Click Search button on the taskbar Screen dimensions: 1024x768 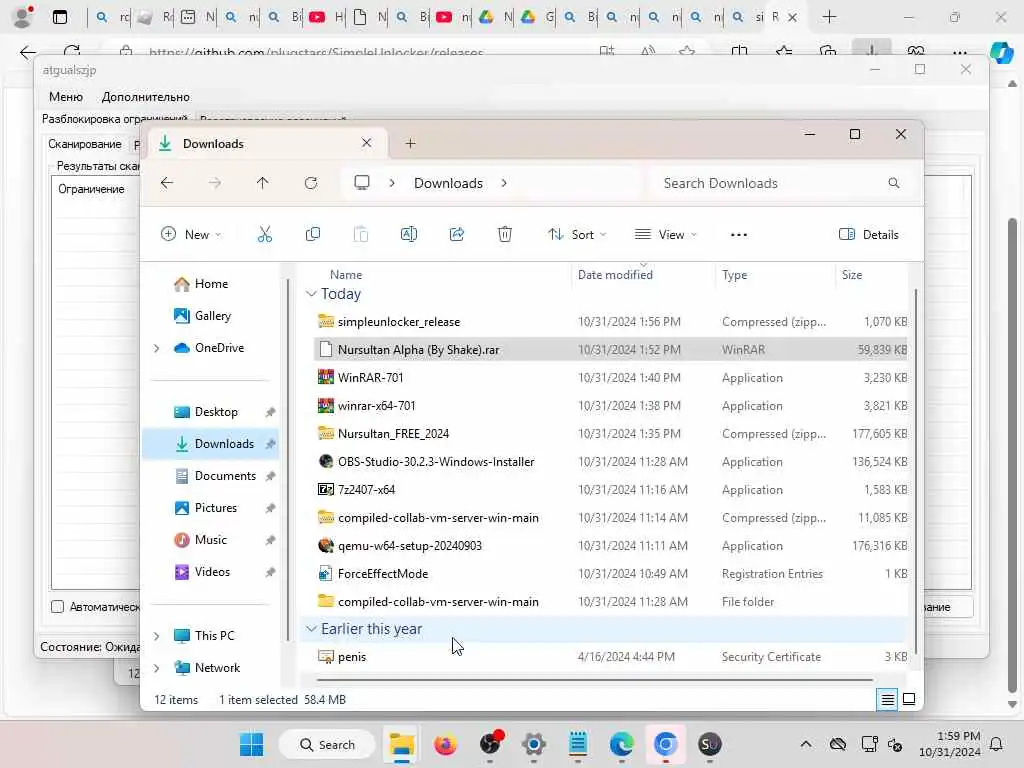(x=327, y=744)
